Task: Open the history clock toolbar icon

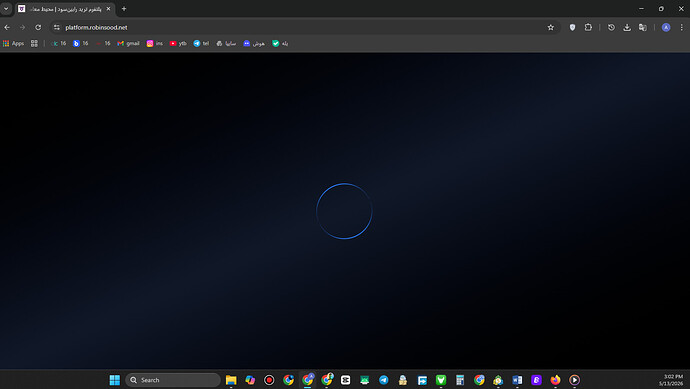Action: point(611,27)
